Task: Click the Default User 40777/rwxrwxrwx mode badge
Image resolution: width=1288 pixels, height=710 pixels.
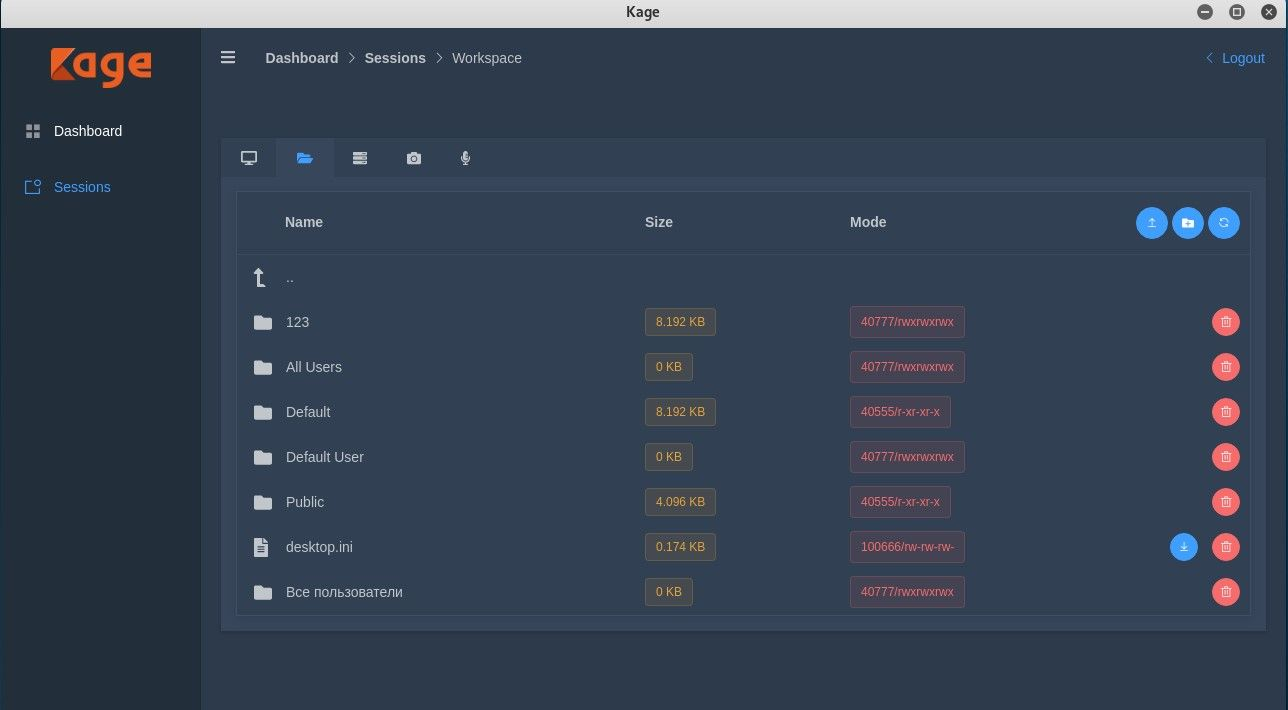Action: coord(907,457)
